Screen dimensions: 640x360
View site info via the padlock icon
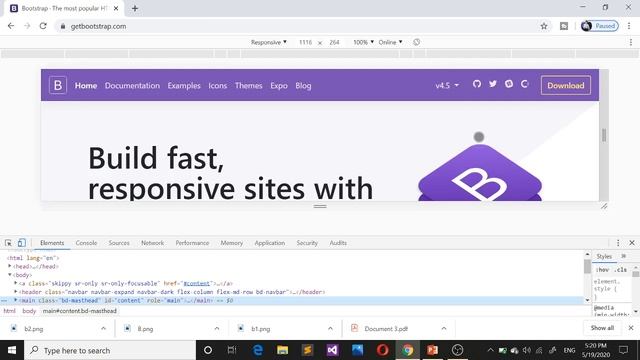(x=62, y=26)
